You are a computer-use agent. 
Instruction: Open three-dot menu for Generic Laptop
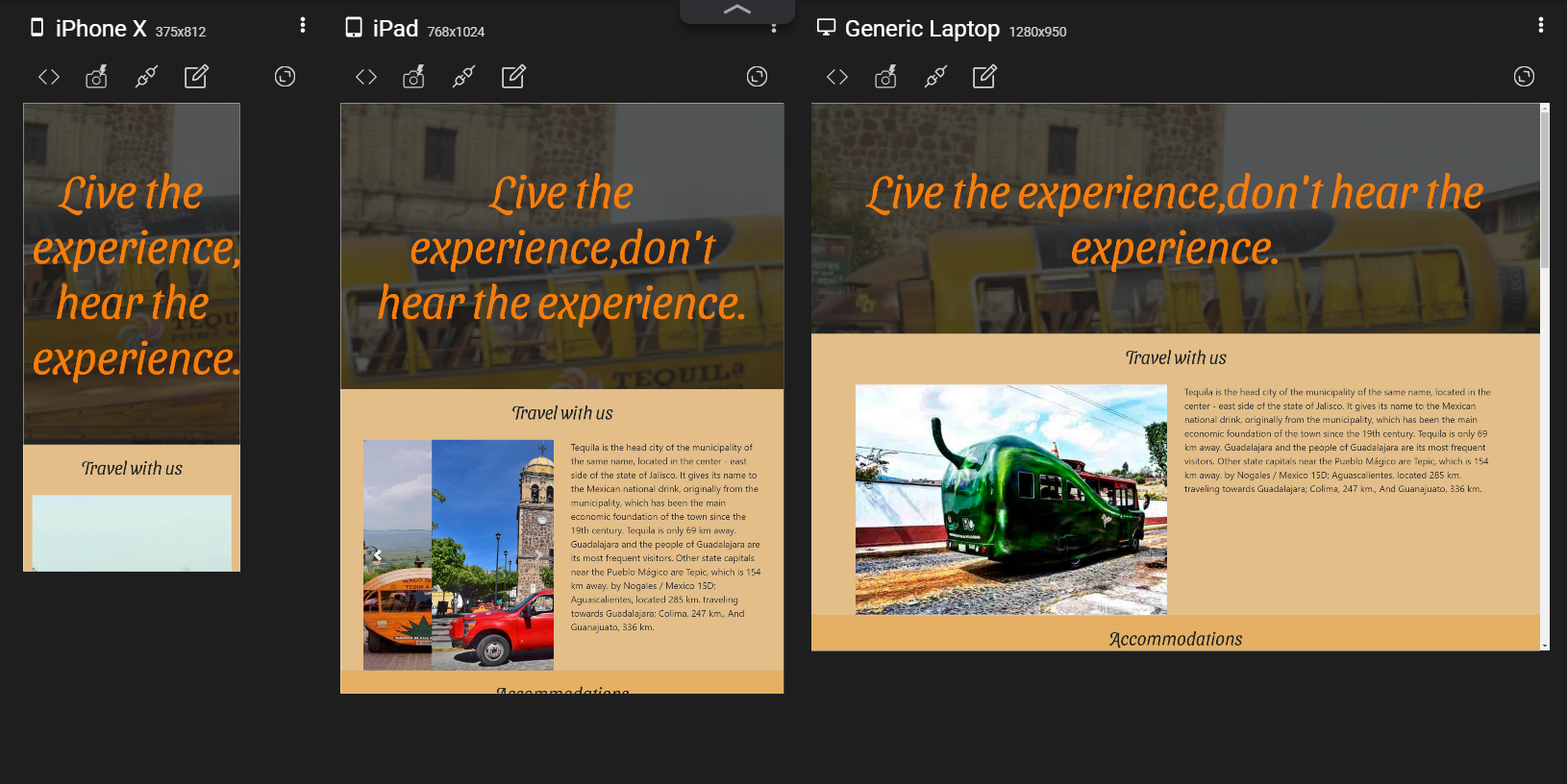pos(1541,25)
